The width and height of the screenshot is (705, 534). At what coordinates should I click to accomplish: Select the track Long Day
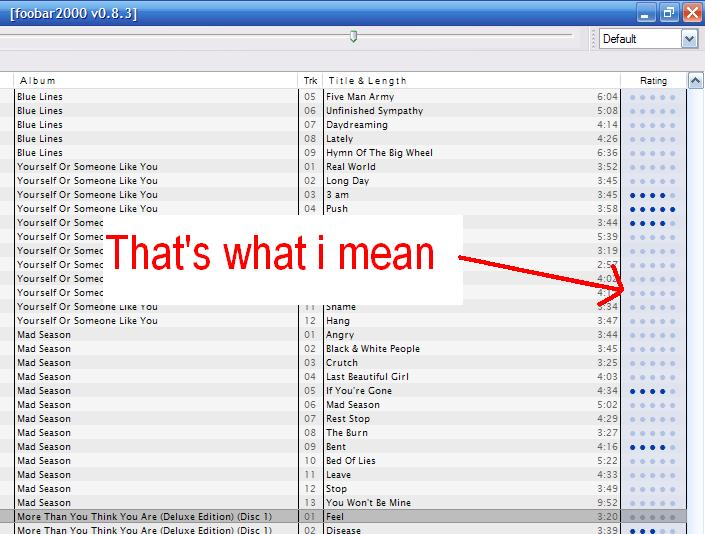[348, 181]
